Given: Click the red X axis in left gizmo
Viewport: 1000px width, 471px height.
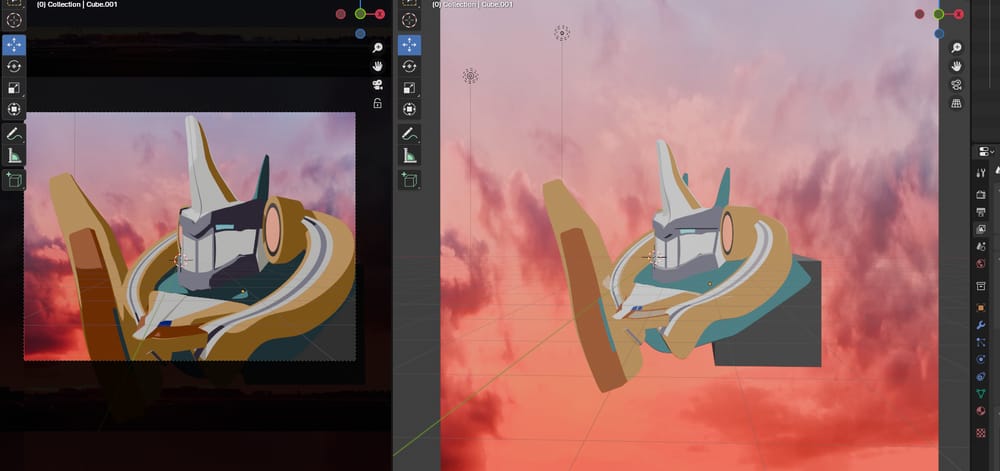Looking at the screenshot, I should 380,14.
